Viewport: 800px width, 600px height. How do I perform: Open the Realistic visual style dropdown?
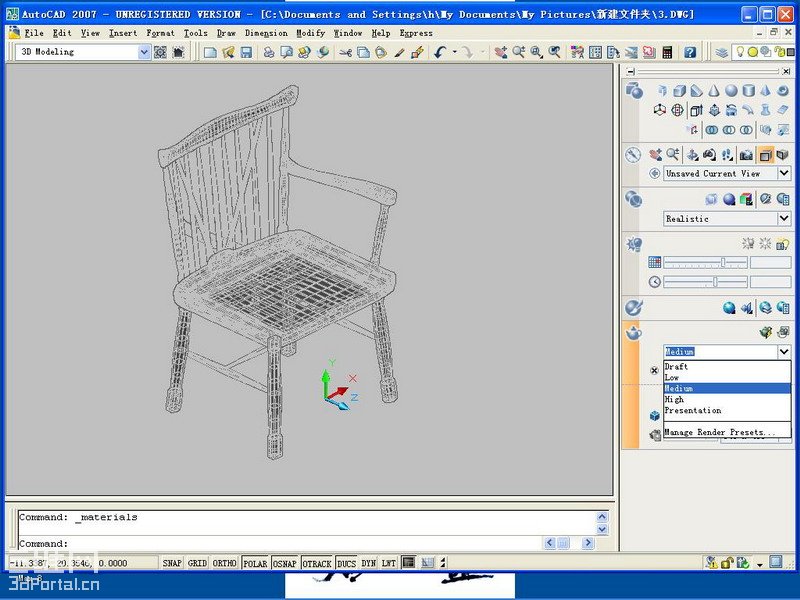pyautogui.click(x=784, y=218)
